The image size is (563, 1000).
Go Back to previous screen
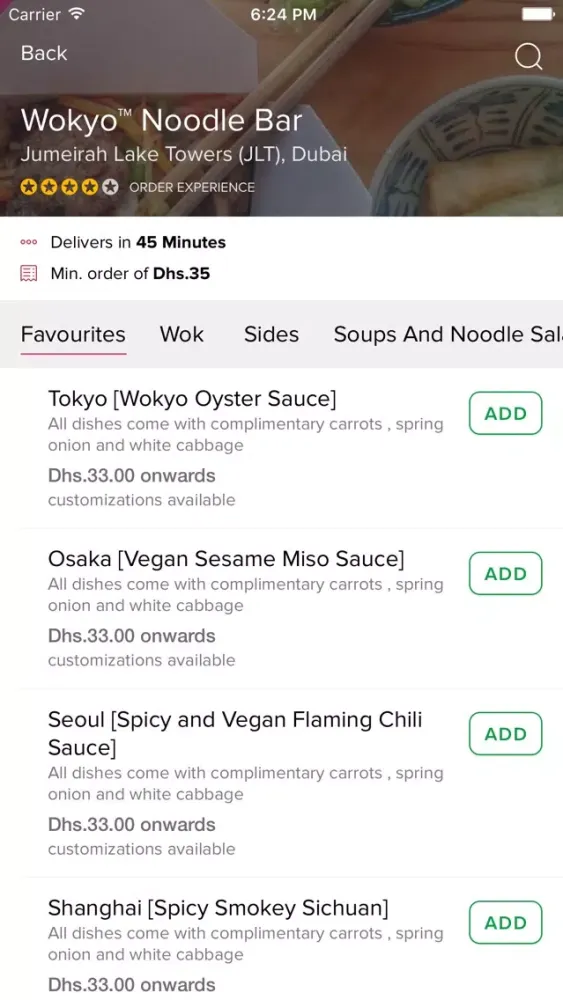tap(44, 53)
